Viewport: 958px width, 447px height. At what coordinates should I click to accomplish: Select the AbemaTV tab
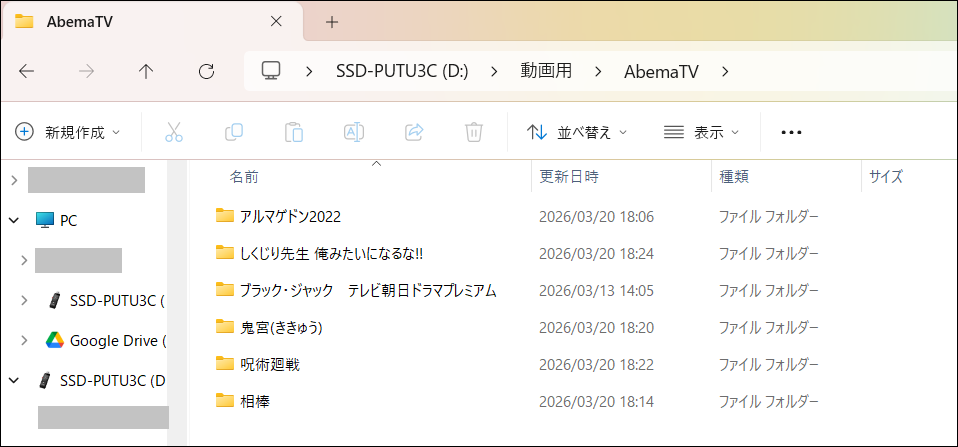pos(152,22)
